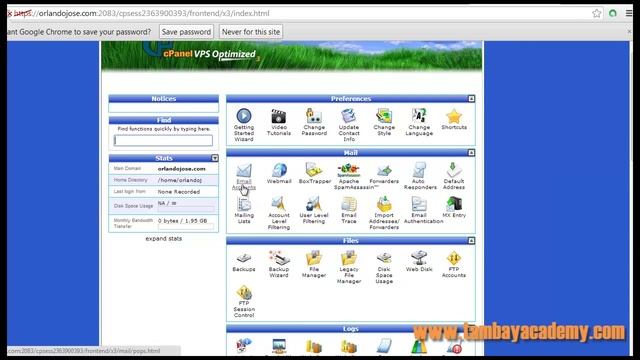
Task: Open FTP Accounts
Action: pos(454,264)
